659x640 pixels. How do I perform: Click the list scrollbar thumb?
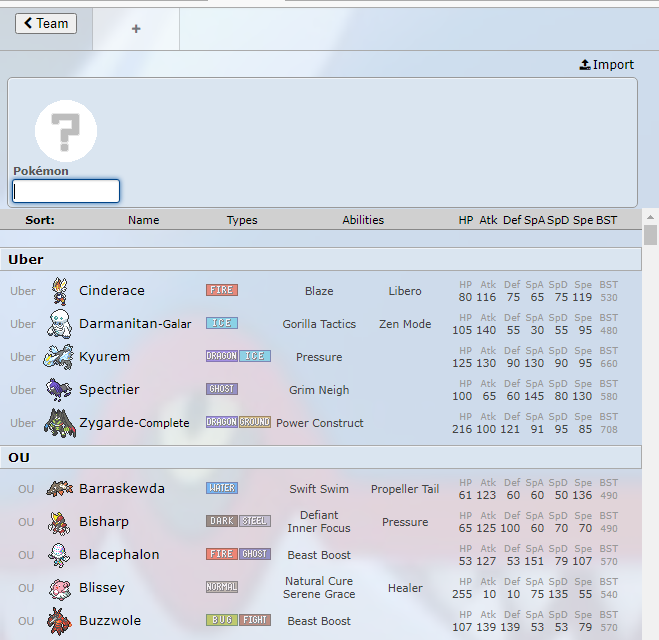(650, 235)
